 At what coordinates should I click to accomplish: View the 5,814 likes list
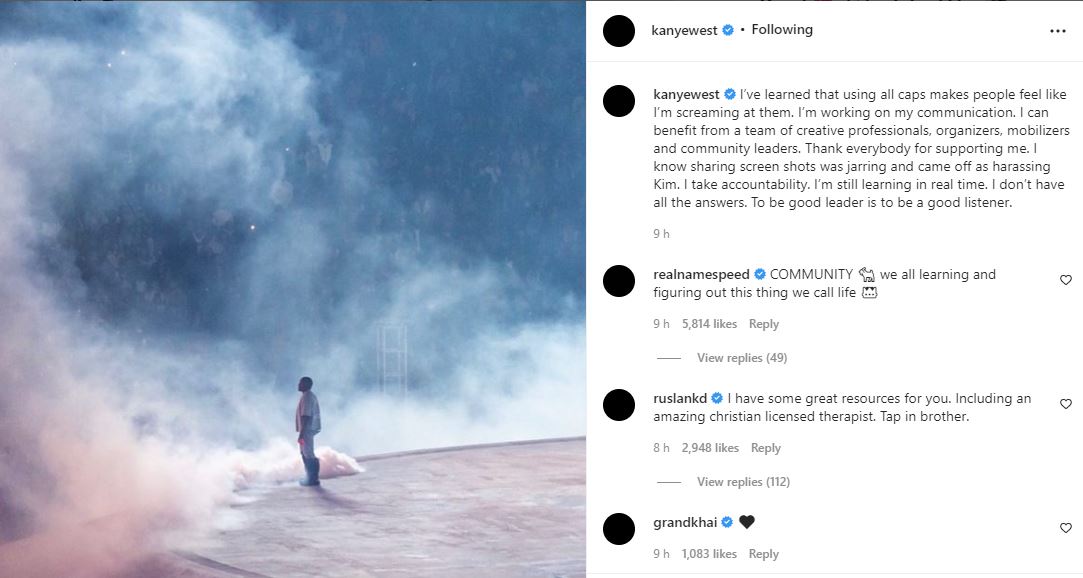click(x=709, y=324)
